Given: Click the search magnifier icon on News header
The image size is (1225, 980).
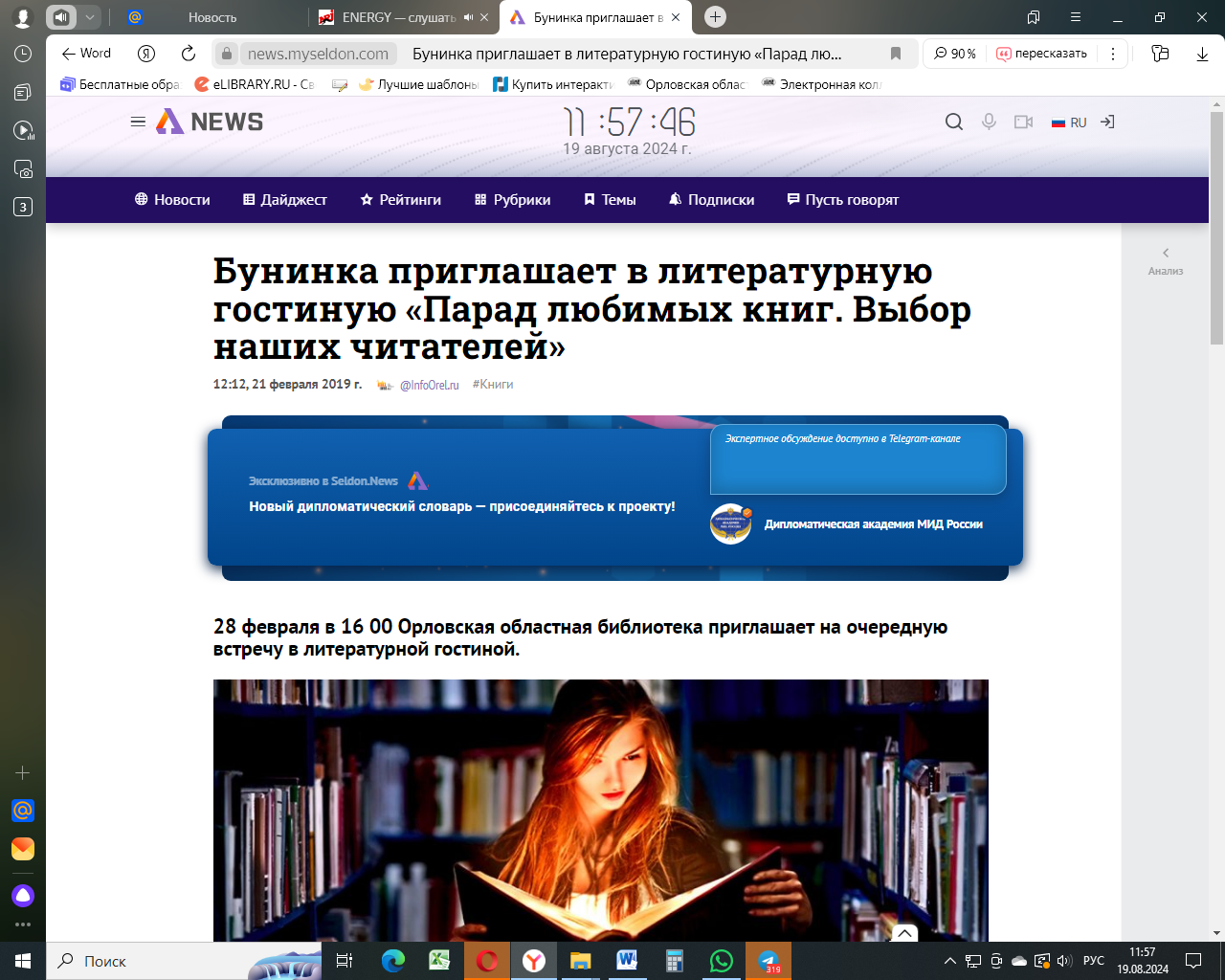Looking at the screenshot, I should tap(954, 122).
